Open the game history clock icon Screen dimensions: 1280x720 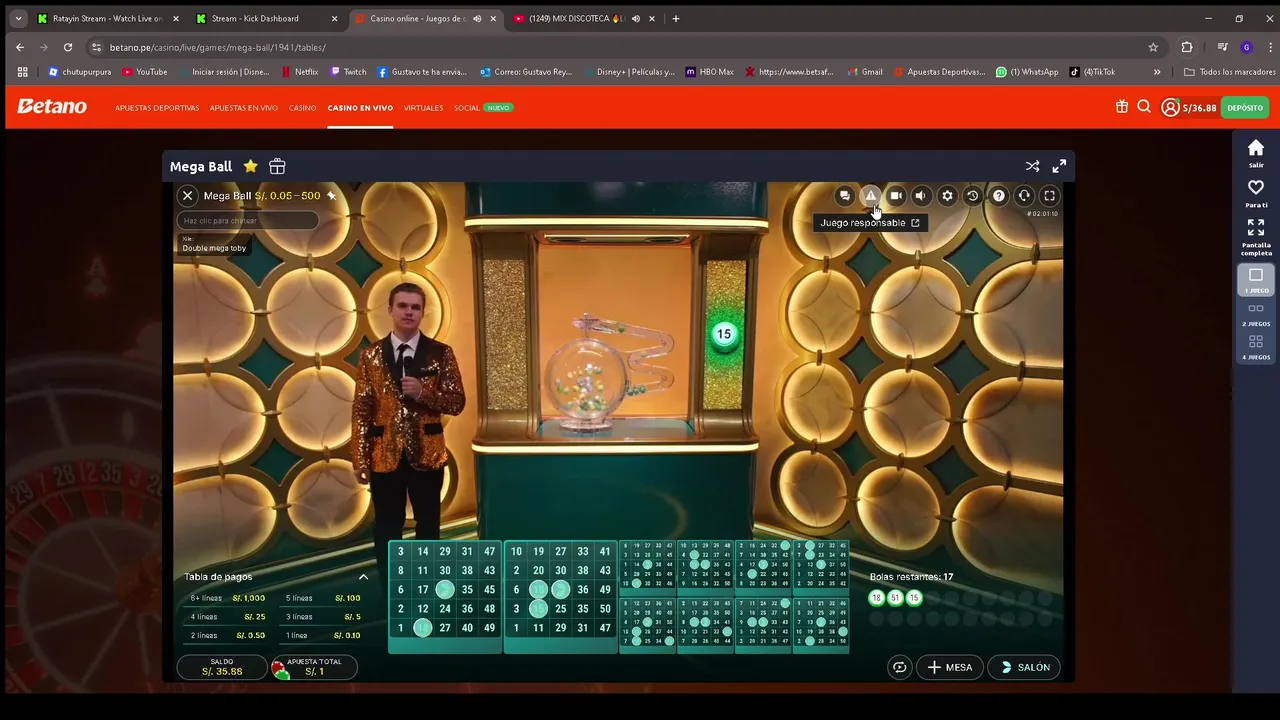point(972,196)
